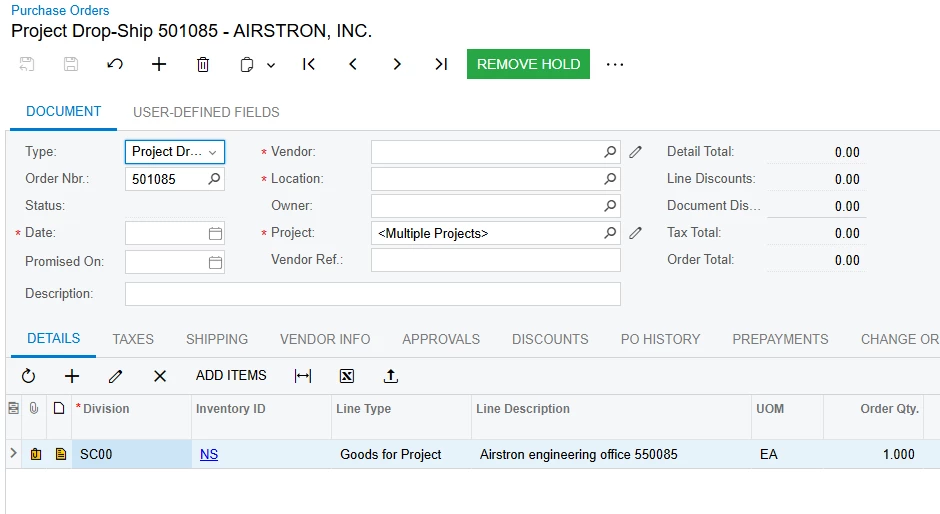940x514 pixels.
Task: Edit the vendor with pencil icon
Action: click(636, 152)
